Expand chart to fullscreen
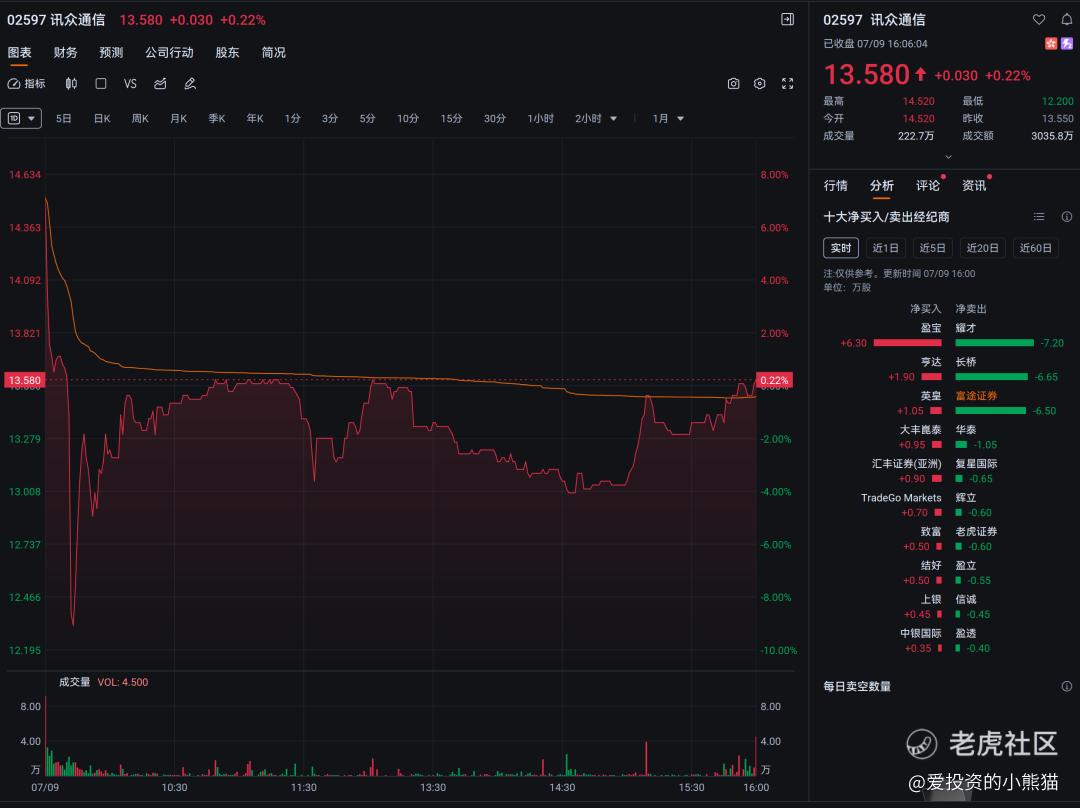This screenshot has height=808, width=1080. 787,84
